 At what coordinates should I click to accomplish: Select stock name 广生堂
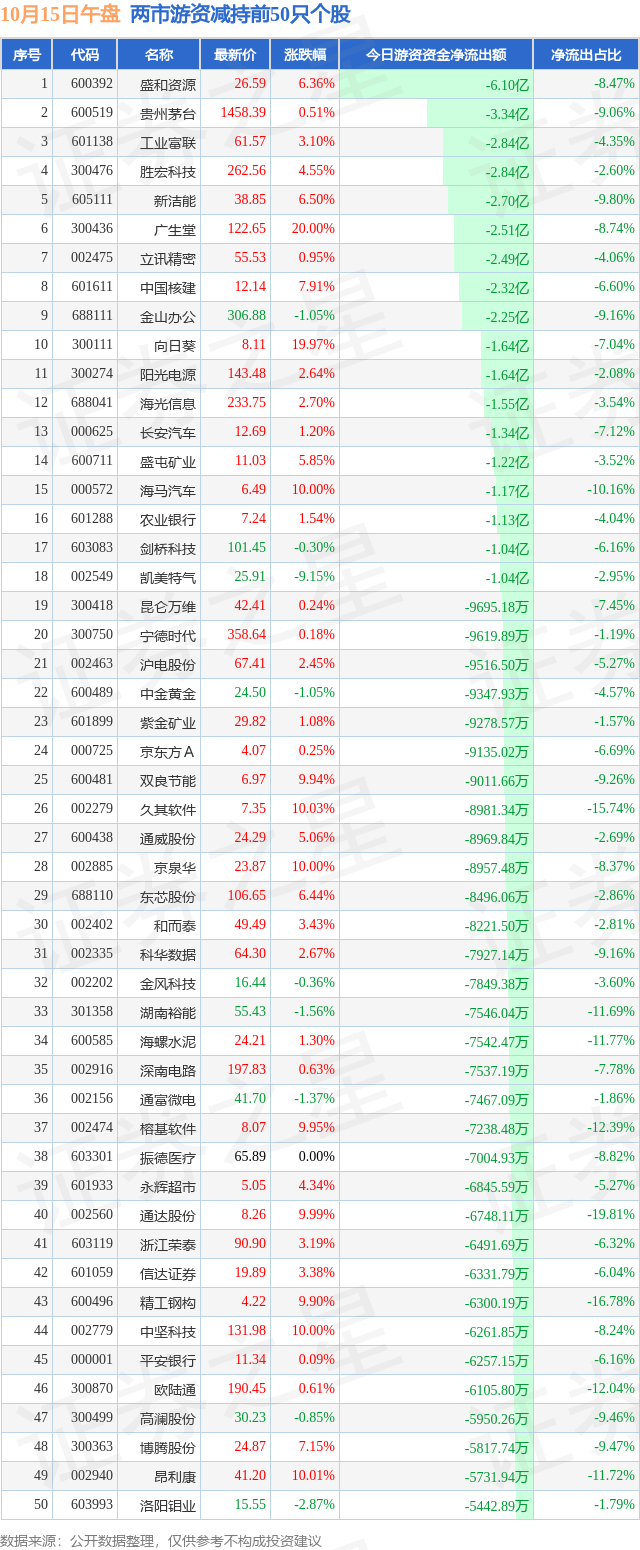click(175, 229)
